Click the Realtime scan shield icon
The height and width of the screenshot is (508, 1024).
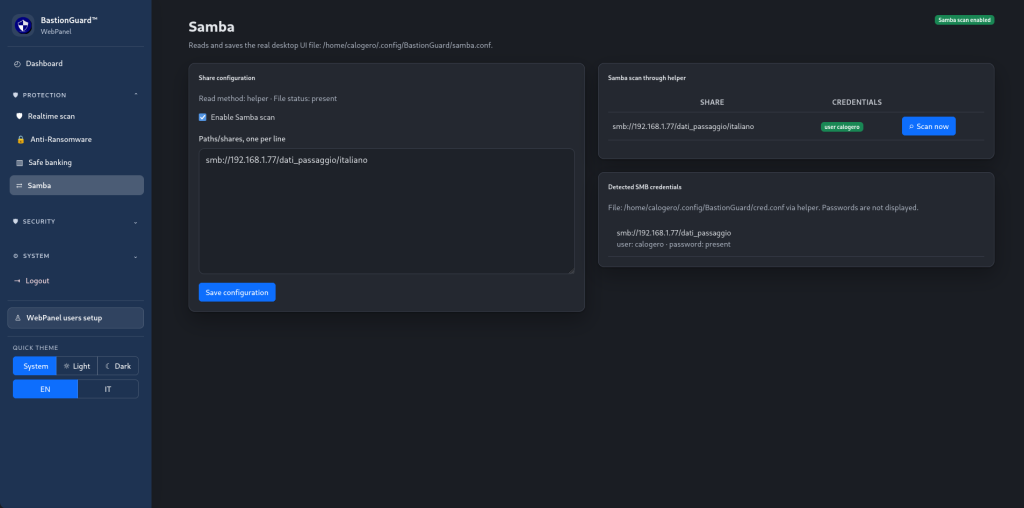(19, 116)
